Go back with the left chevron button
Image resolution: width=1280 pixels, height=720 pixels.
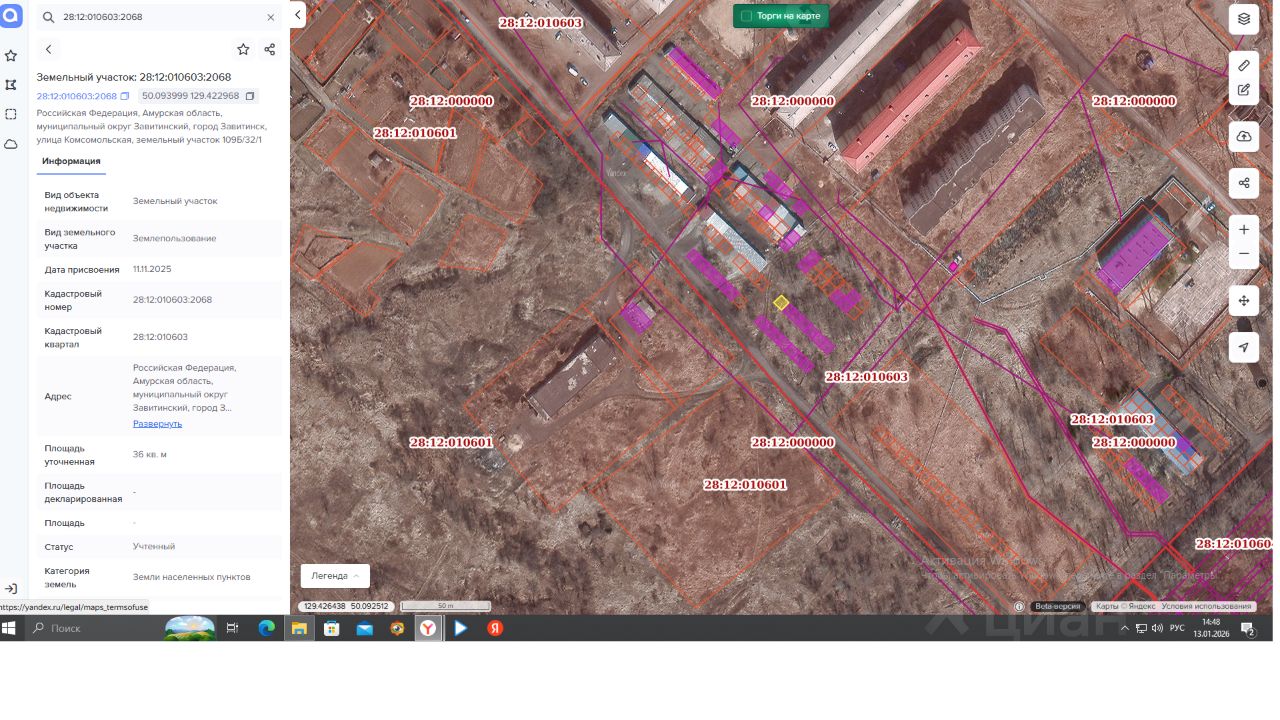click(48, 49)
